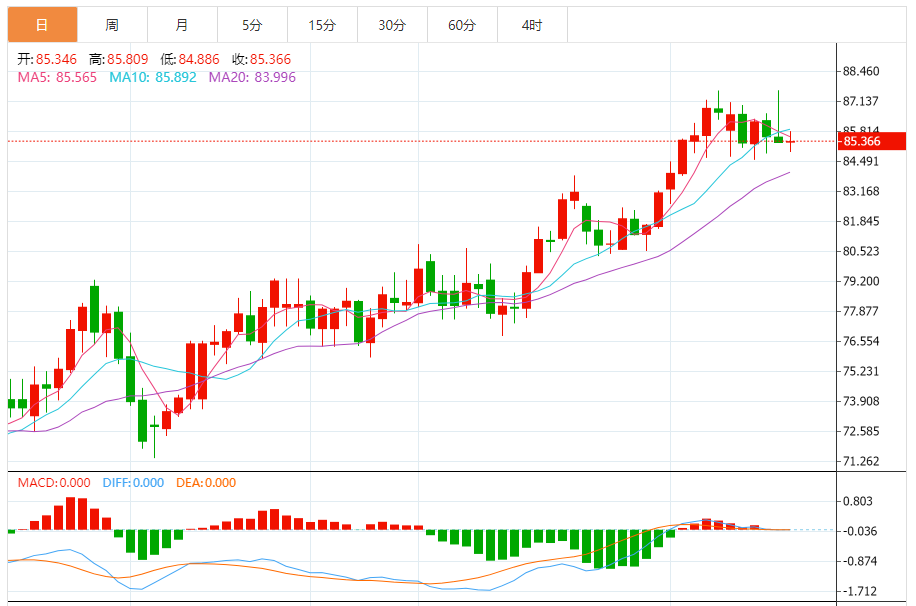Click the DIFF:0.000 label

133,483
